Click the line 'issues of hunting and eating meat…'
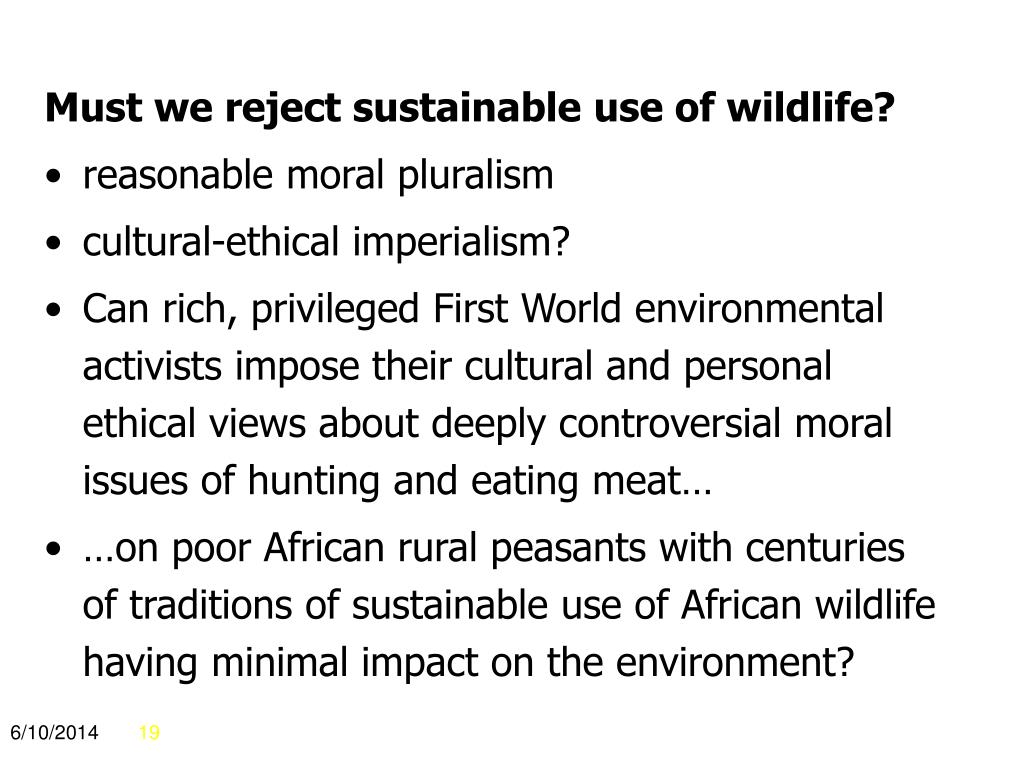The height and width of the screenshot is (768, 1024). point(397,481)
